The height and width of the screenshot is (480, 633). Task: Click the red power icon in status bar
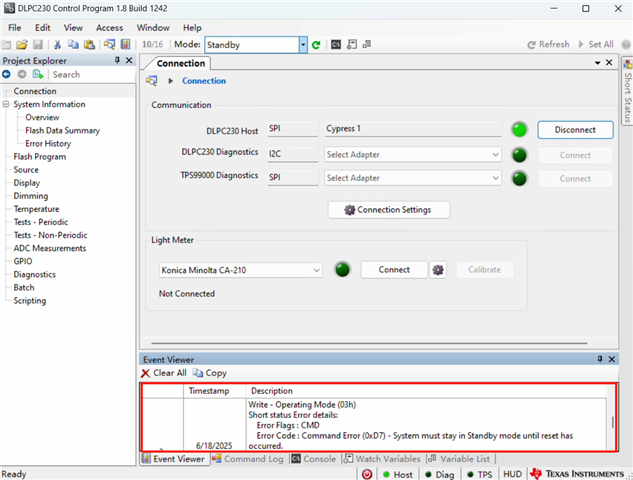pos(367,474)
